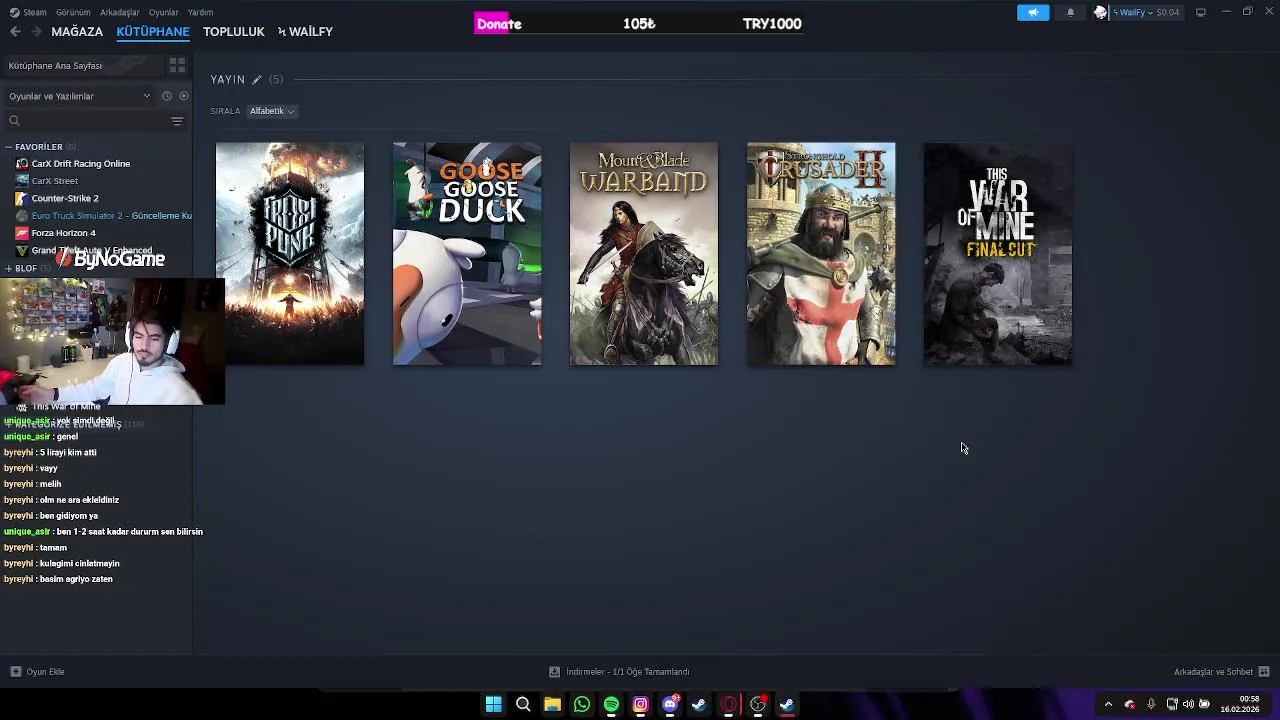The width and height of the screenshot is (1280, 720).
Task: Select CarX Street in favorites
Action: coord(55,181)
